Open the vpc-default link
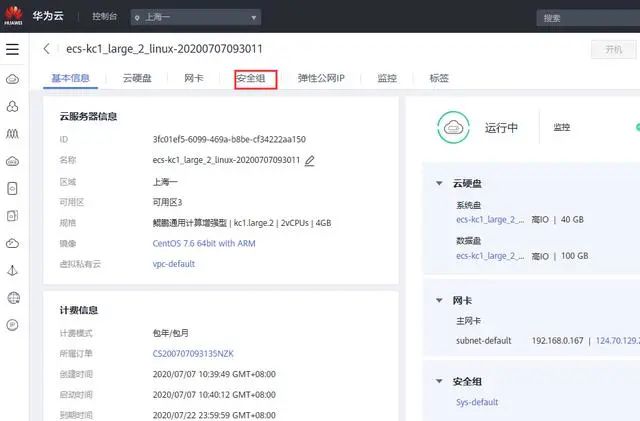Image resolution: width=640 pixels, height=421 pixels. point(173,264)
